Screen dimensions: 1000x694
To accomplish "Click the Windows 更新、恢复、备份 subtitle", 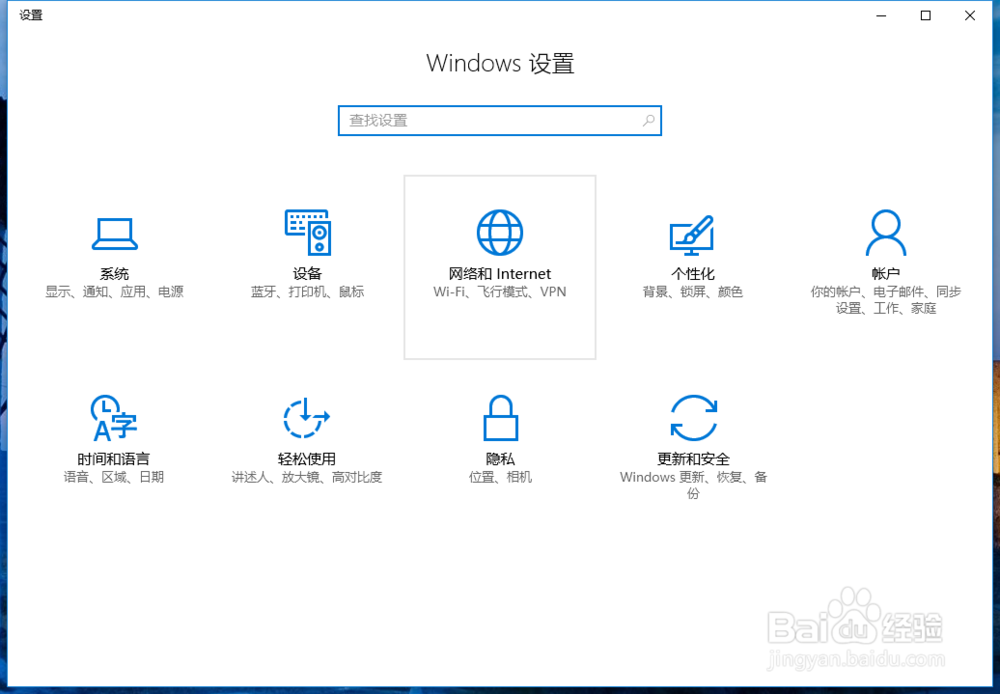I will pyautogui.click(x=694, y=477).
